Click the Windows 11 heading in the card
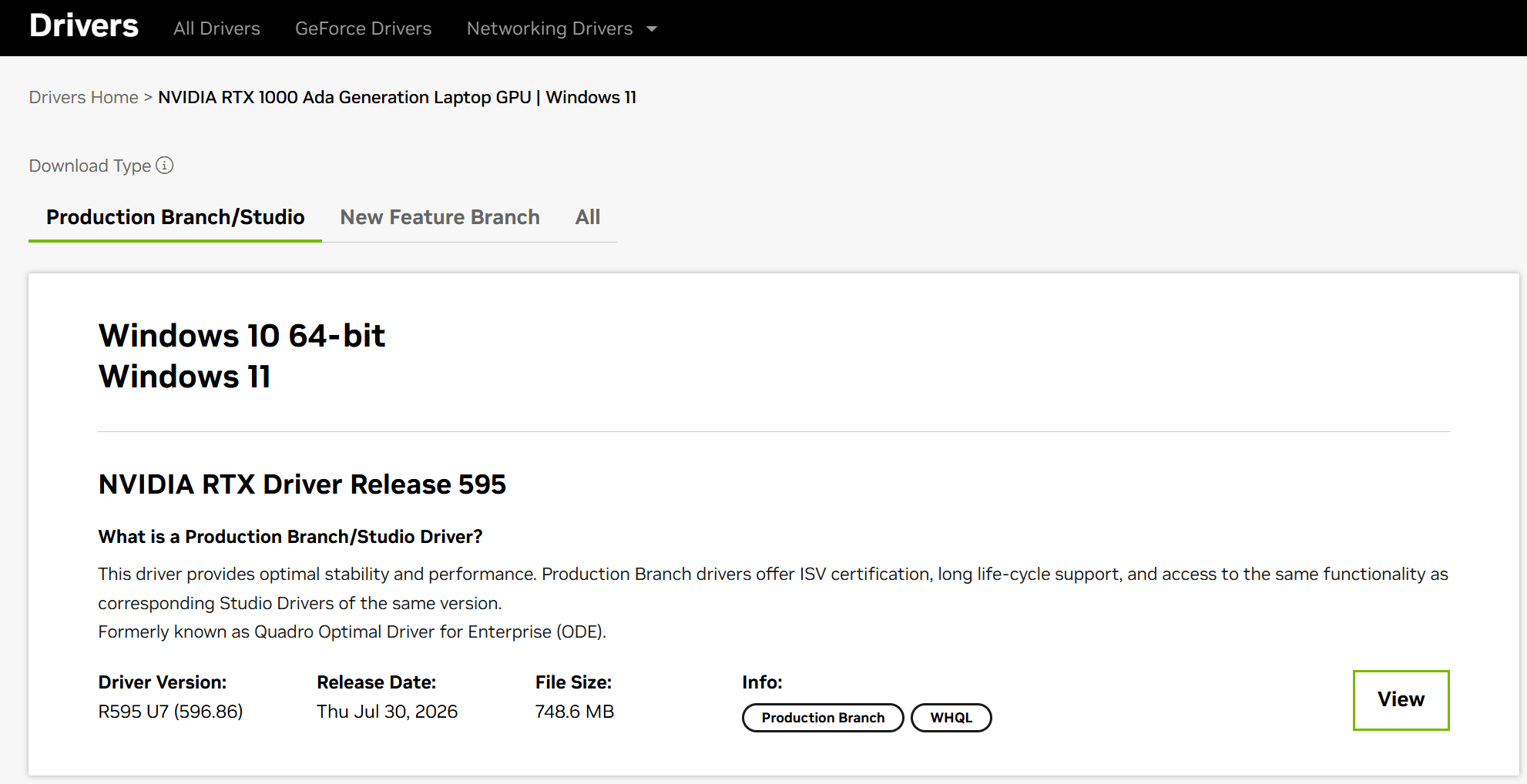The width and height of the screenshot is (1527, 784). pyautogui.click(x=185, y=377)
